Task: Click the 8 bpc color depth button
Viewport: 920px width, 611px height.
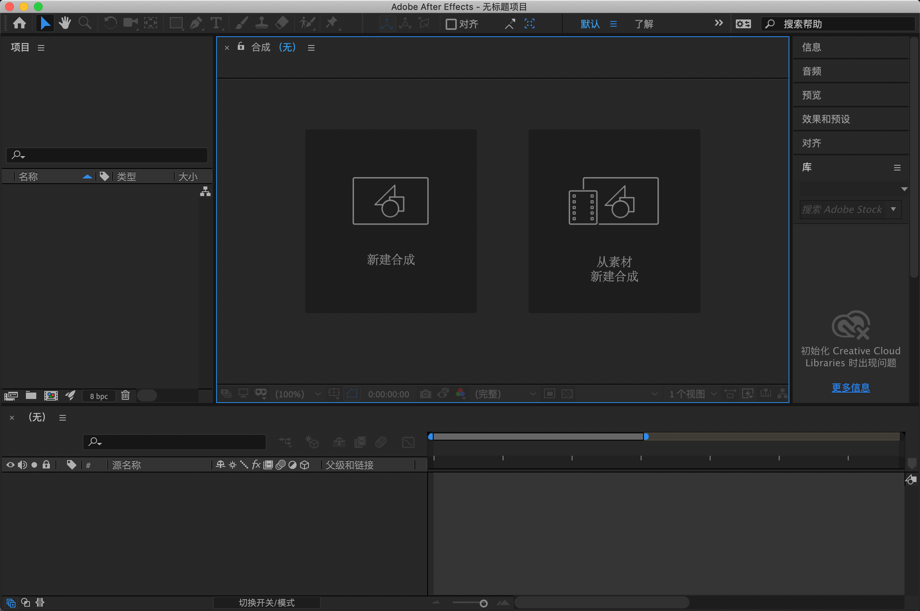Action: point(99,396)
